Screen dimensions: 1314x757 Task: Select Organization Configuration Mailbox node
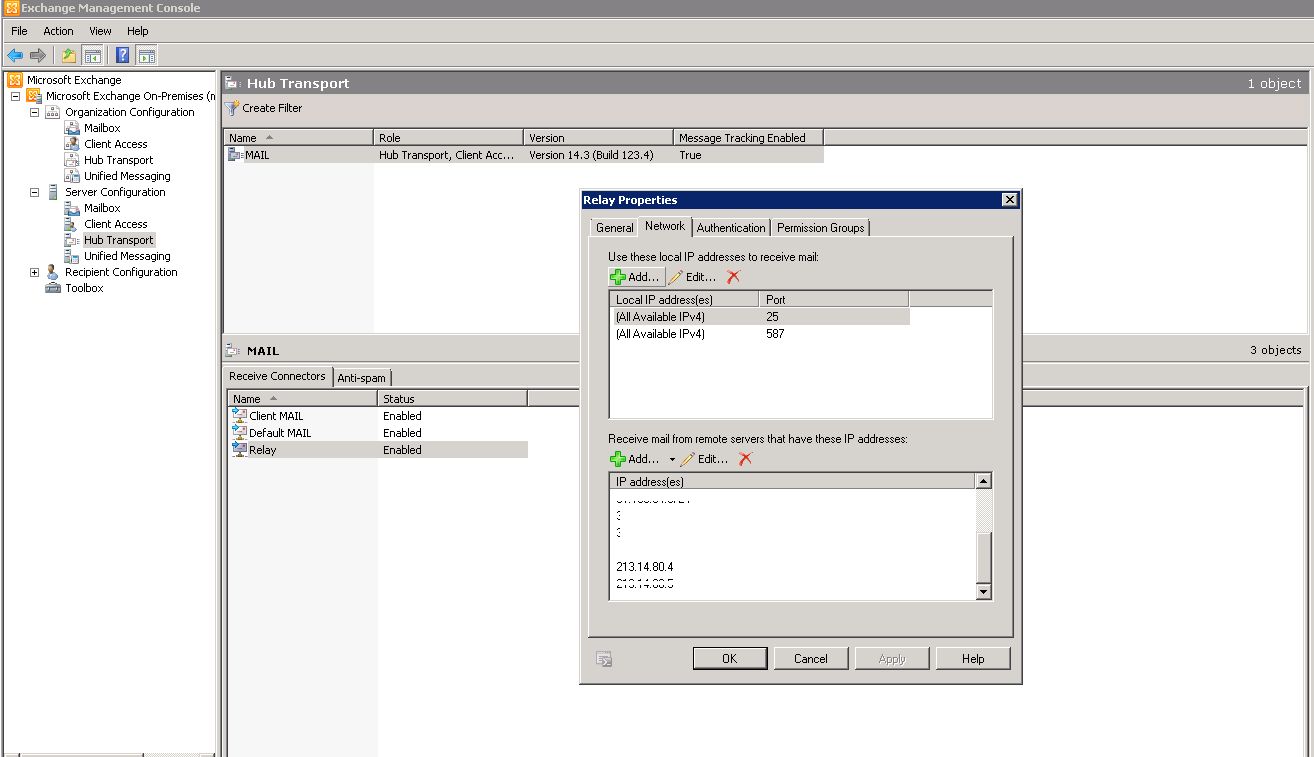(102, 128)
